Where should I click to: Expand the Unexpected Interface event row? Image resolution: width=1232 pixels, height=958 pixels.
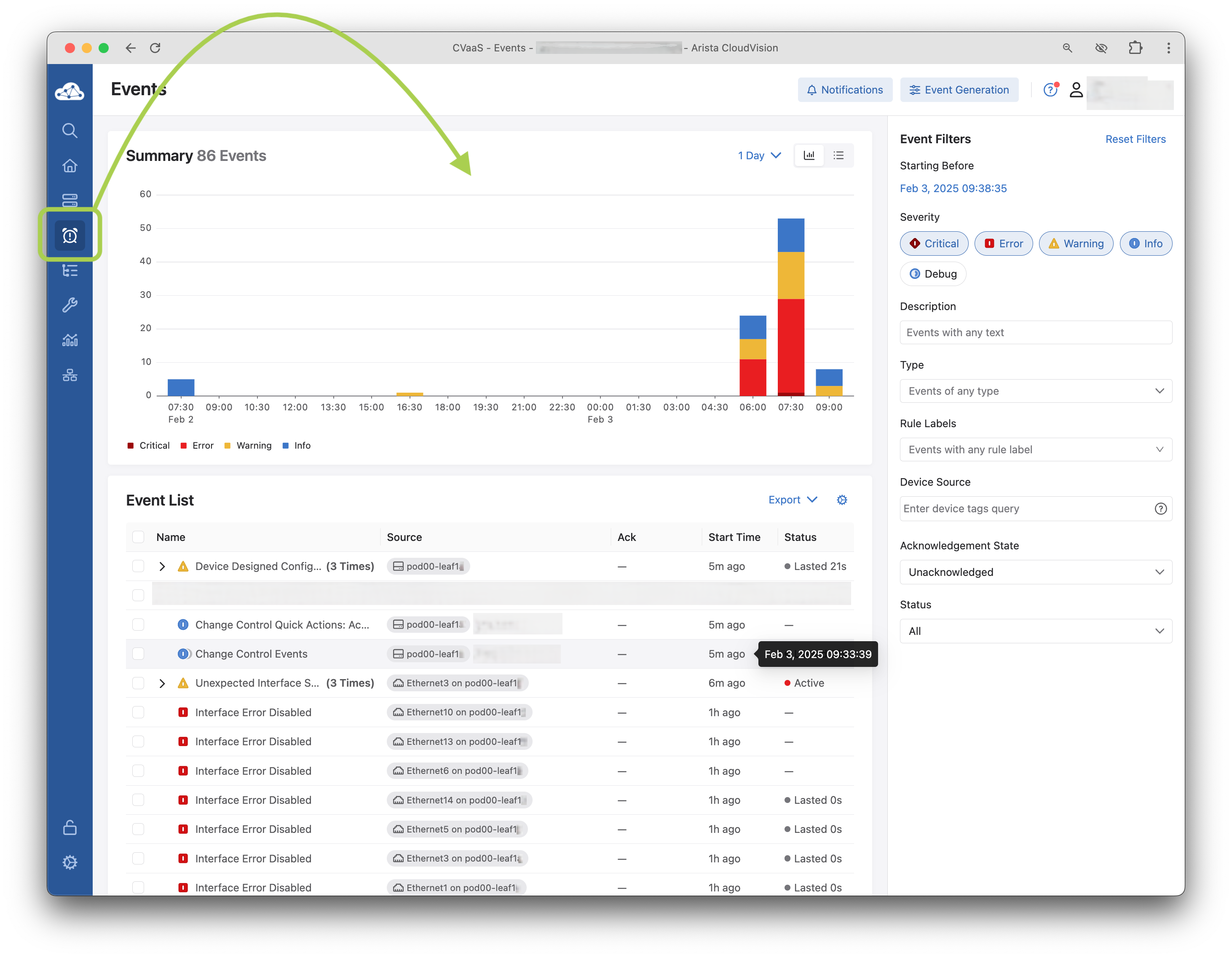pyautogui.click(x=163, y=683)
